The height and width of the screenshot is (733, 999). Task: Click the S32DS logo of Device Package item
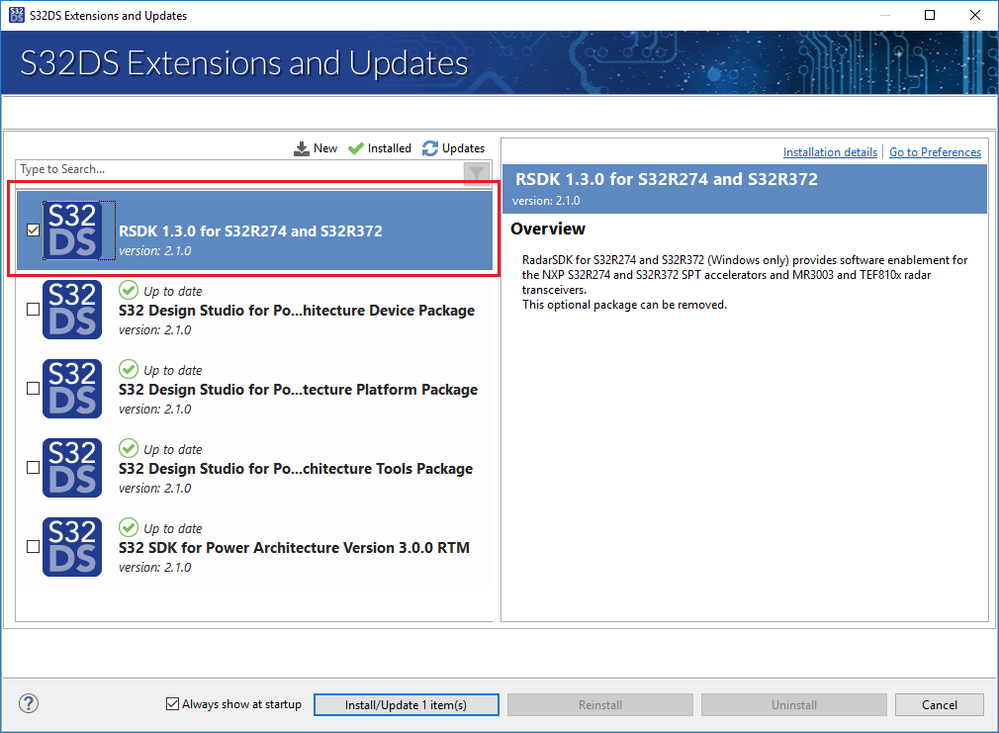coord(73,309)
